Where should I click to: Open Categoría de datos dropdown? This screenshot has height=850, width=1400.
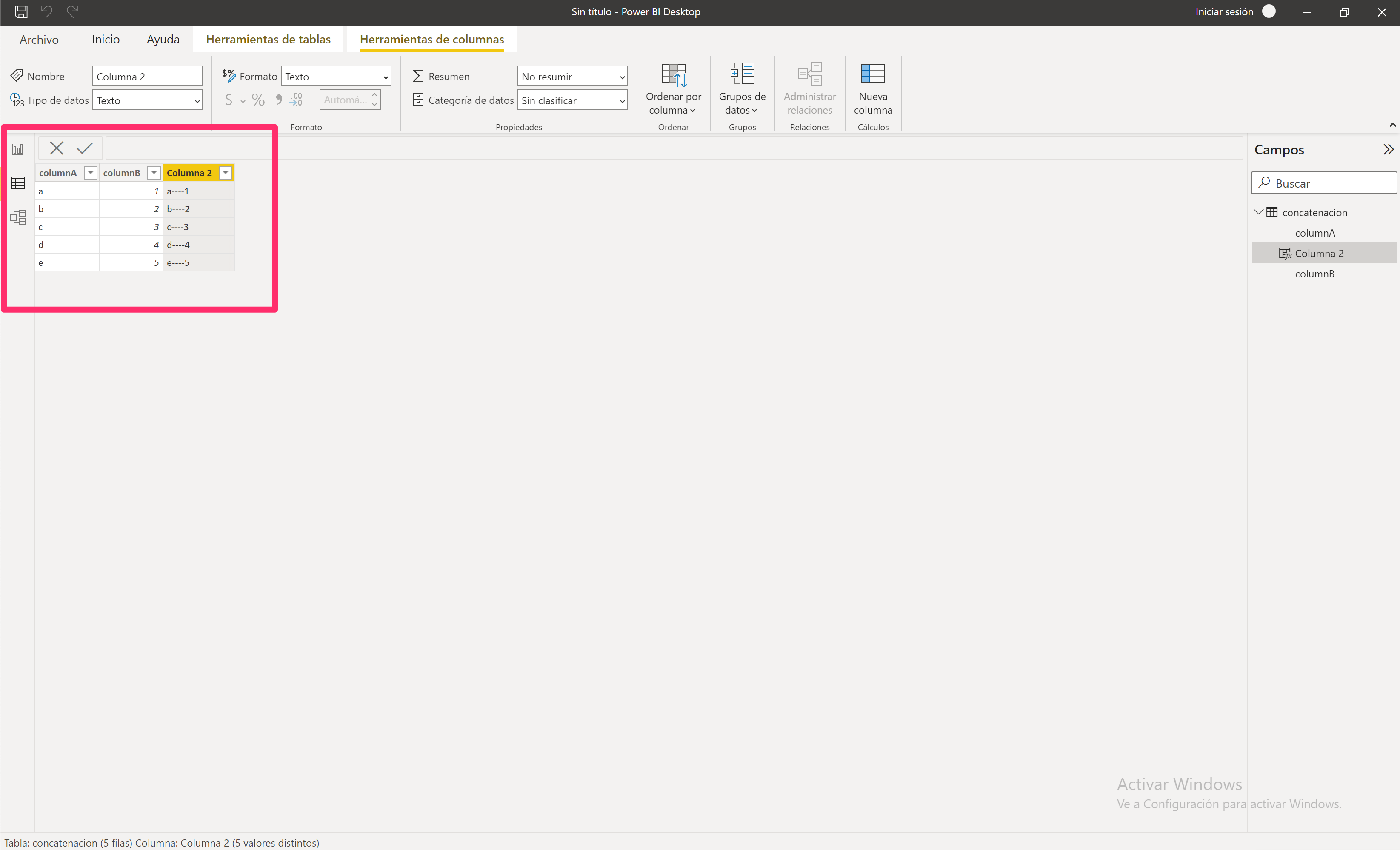[x=572, y=100]
